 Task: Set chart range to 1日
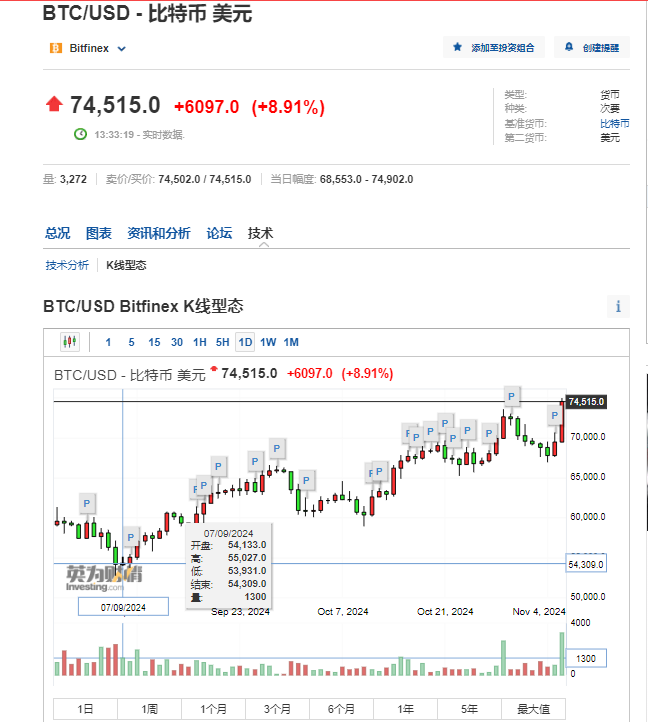85,709
